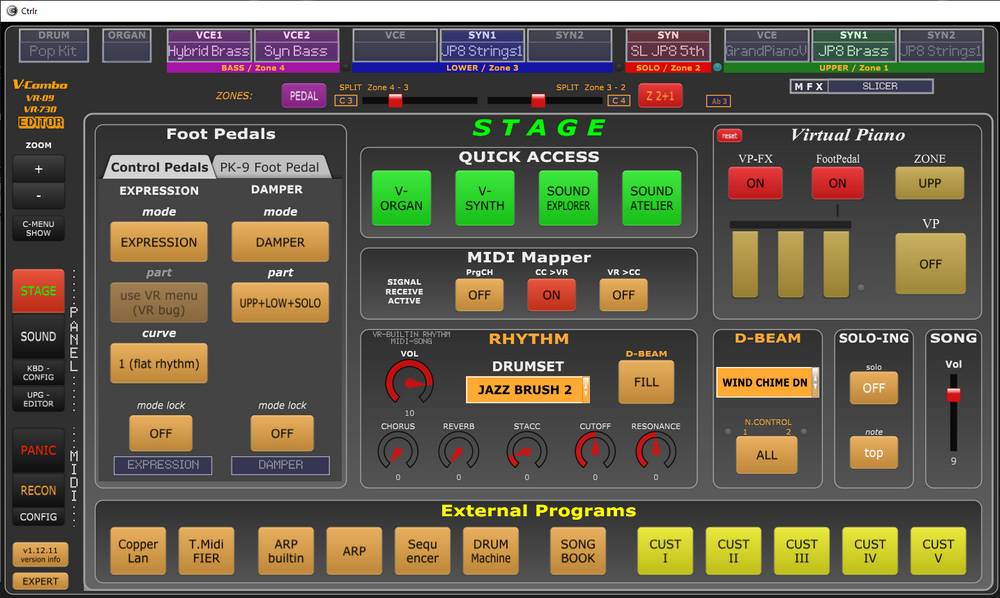Toggle the VP OFF button

click(x=930, y=264)
